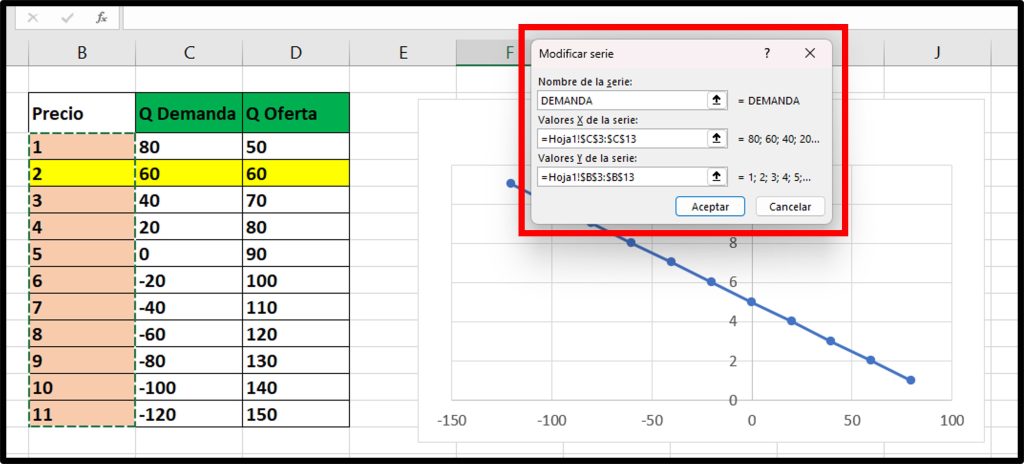The width and height of the screenshot is (1024, 464).
Task: Click Q Demanda cell with value -120
Action: pos(189,414)
